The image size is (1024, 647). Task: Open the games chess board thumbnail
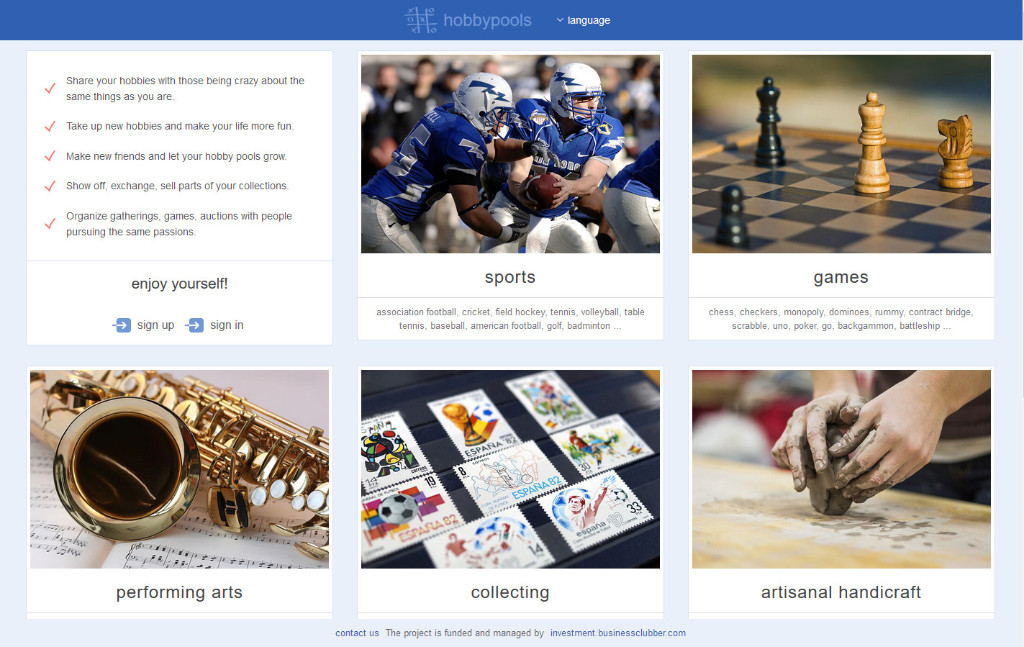(x=841, y=154)
